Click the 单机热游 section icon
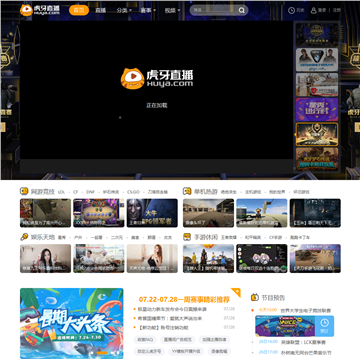360x360 pixels. 187,191
